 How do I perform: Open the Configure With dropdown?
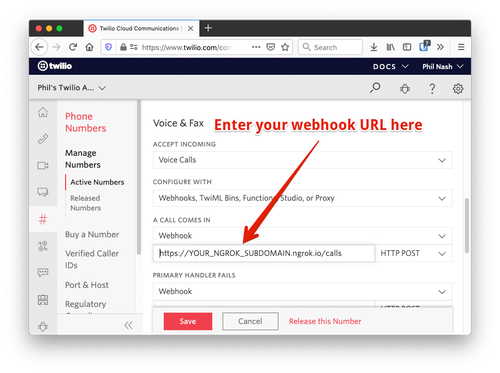point(302,198)
